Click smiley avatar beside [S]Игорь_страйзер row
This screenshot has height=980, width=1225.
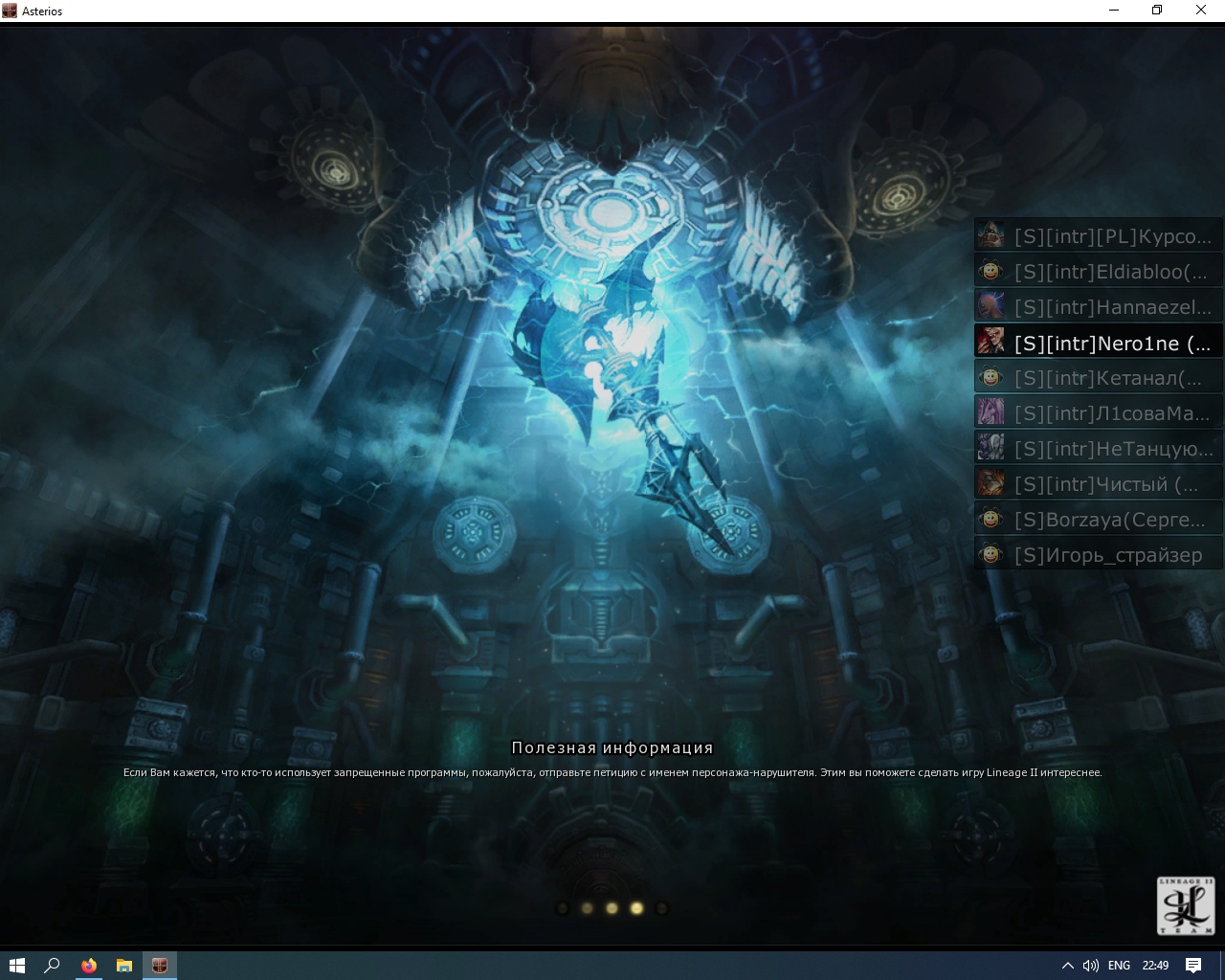[991, 554]
